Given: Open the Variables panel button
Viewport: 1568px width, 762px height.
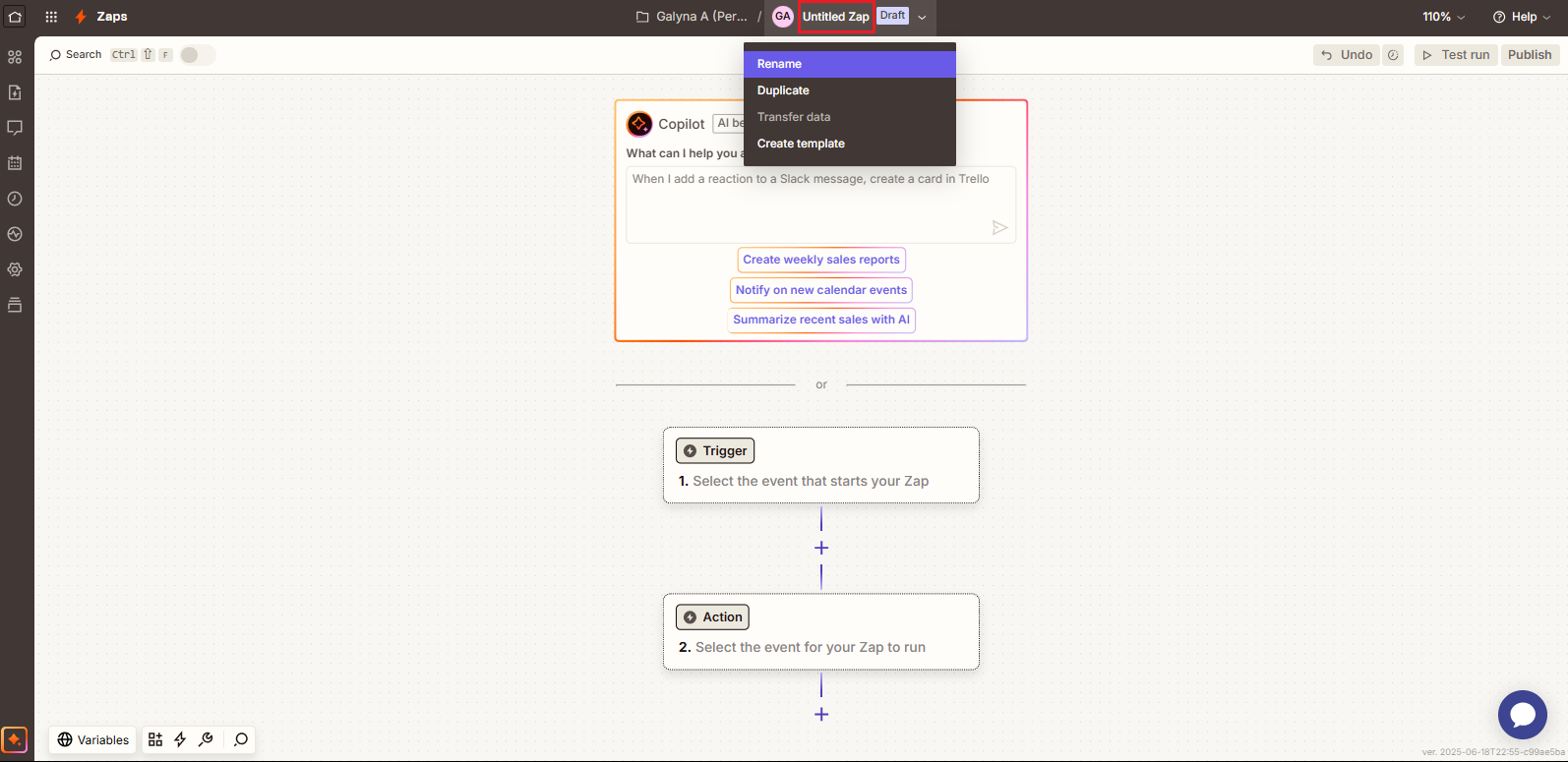Looking at the screenshot, I should click(93, 739).
